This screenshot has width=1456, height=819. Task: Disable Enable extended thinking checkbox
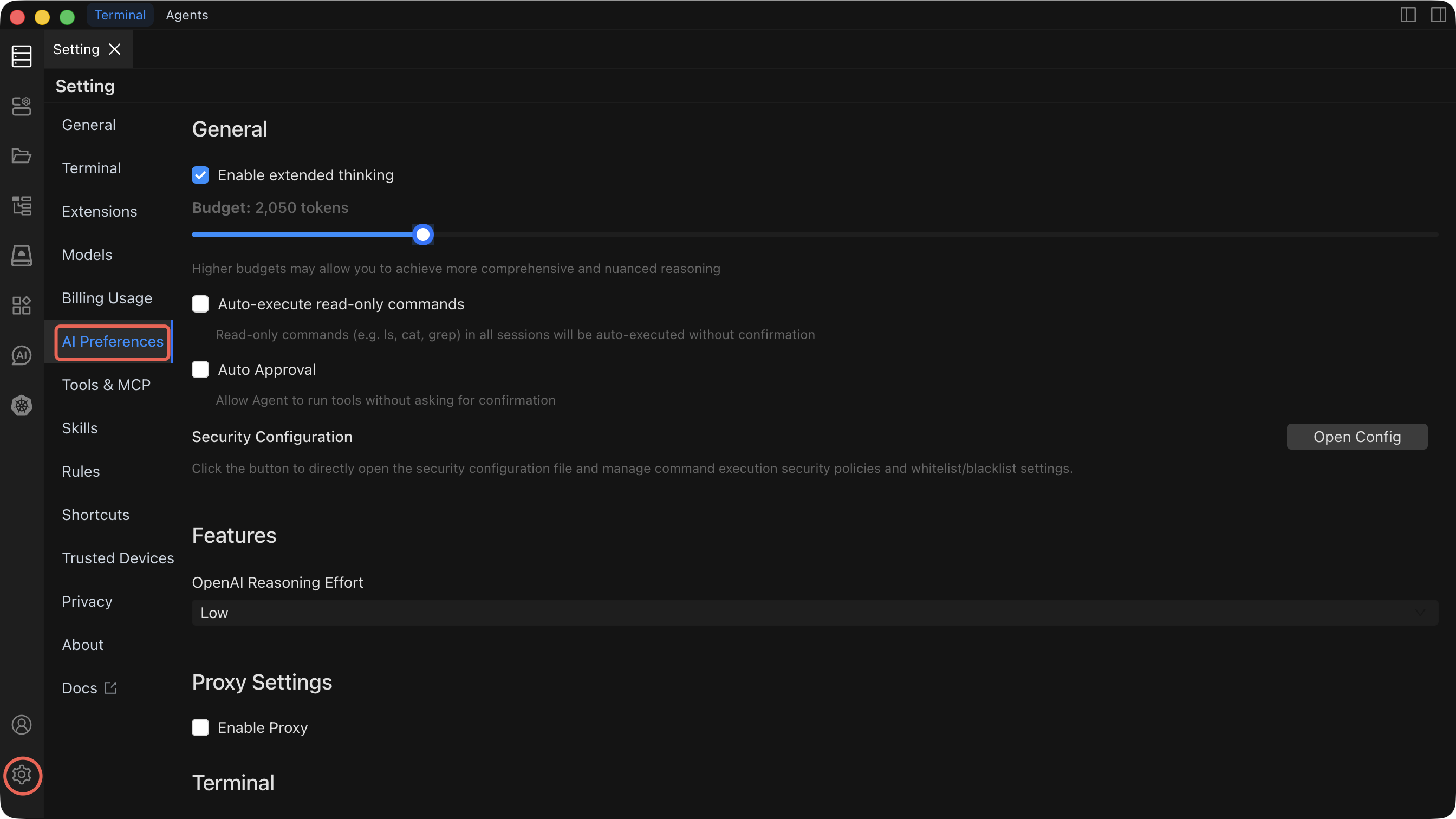pyautogui.click(x=200, y=175)
